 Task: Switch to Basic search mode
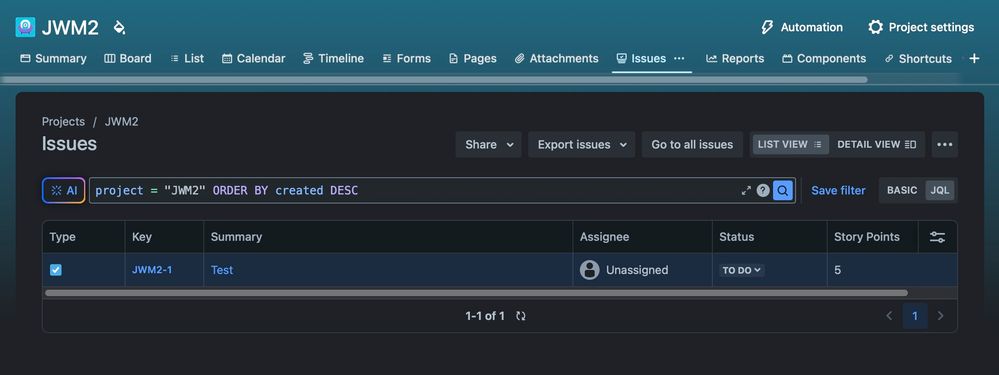[902, 190]
